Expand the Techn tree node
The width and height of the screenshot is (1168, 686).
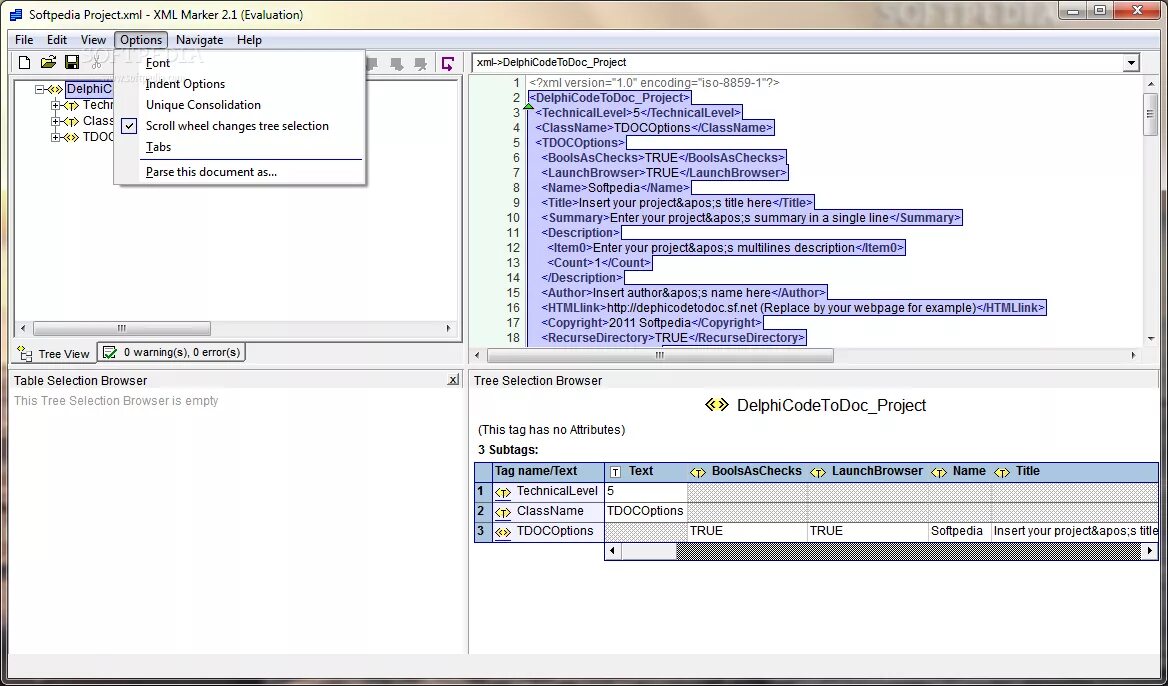tap(55, 105)
